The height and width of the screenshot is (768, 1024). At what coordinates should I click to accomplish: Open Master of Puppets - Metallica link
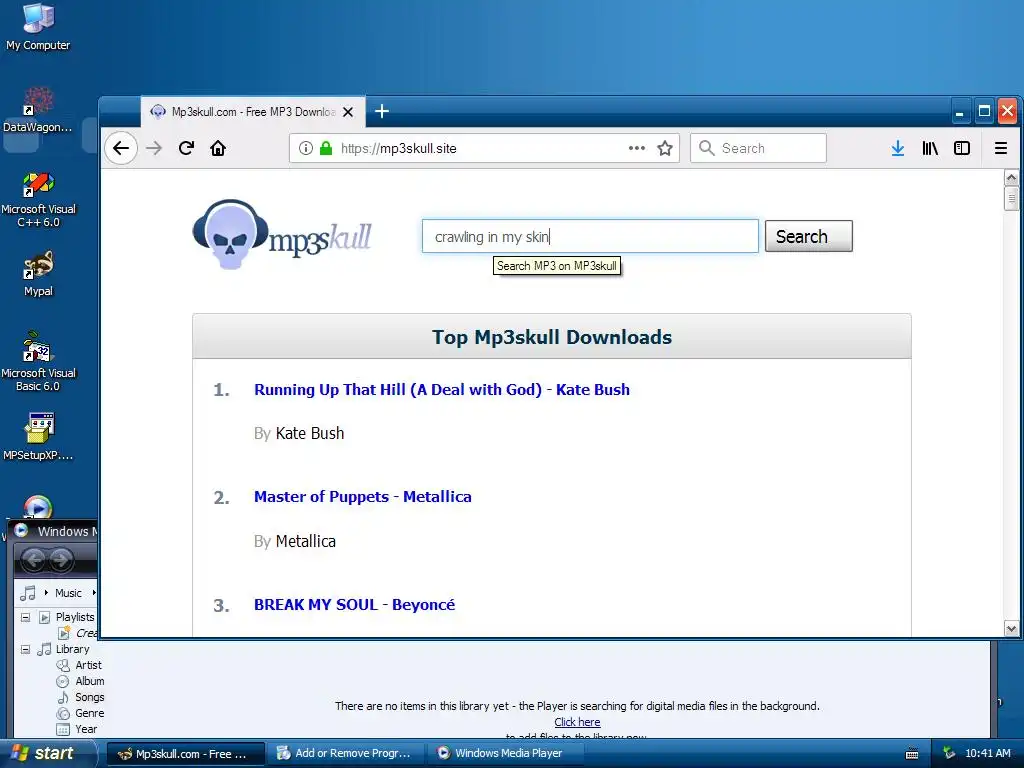click(x=362, y=497)
